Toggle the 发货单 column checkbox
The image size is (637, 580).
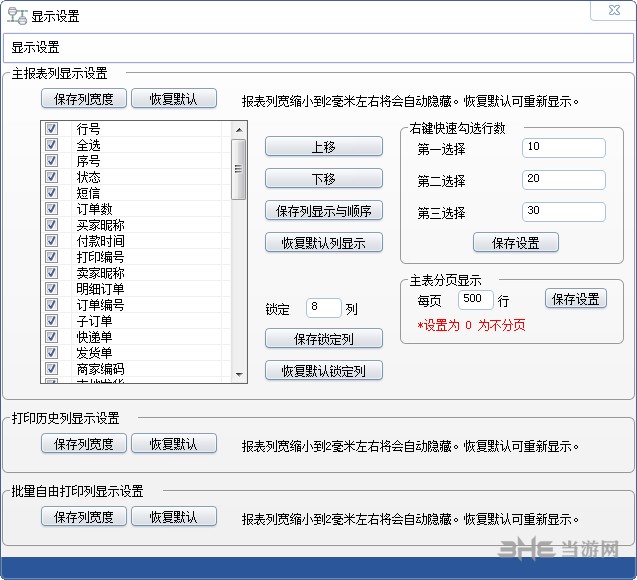point(52,353)
